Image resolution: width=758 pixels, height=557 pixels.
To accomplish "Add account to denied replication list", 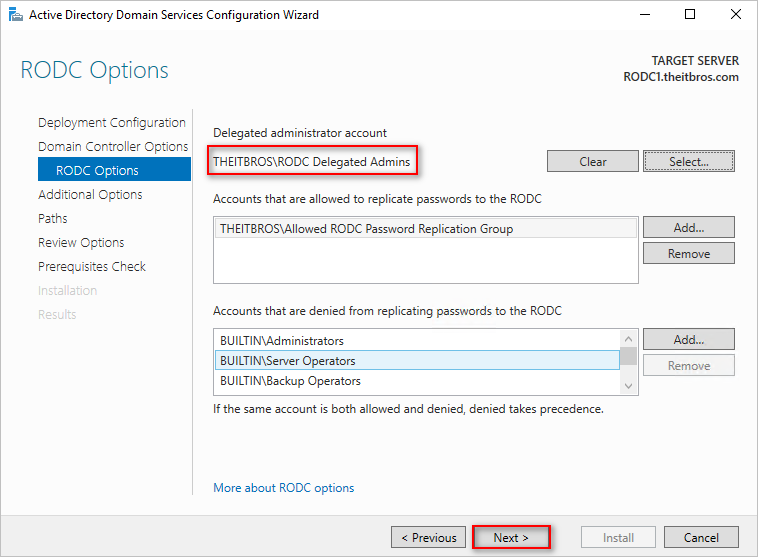I will coord(689,339).
